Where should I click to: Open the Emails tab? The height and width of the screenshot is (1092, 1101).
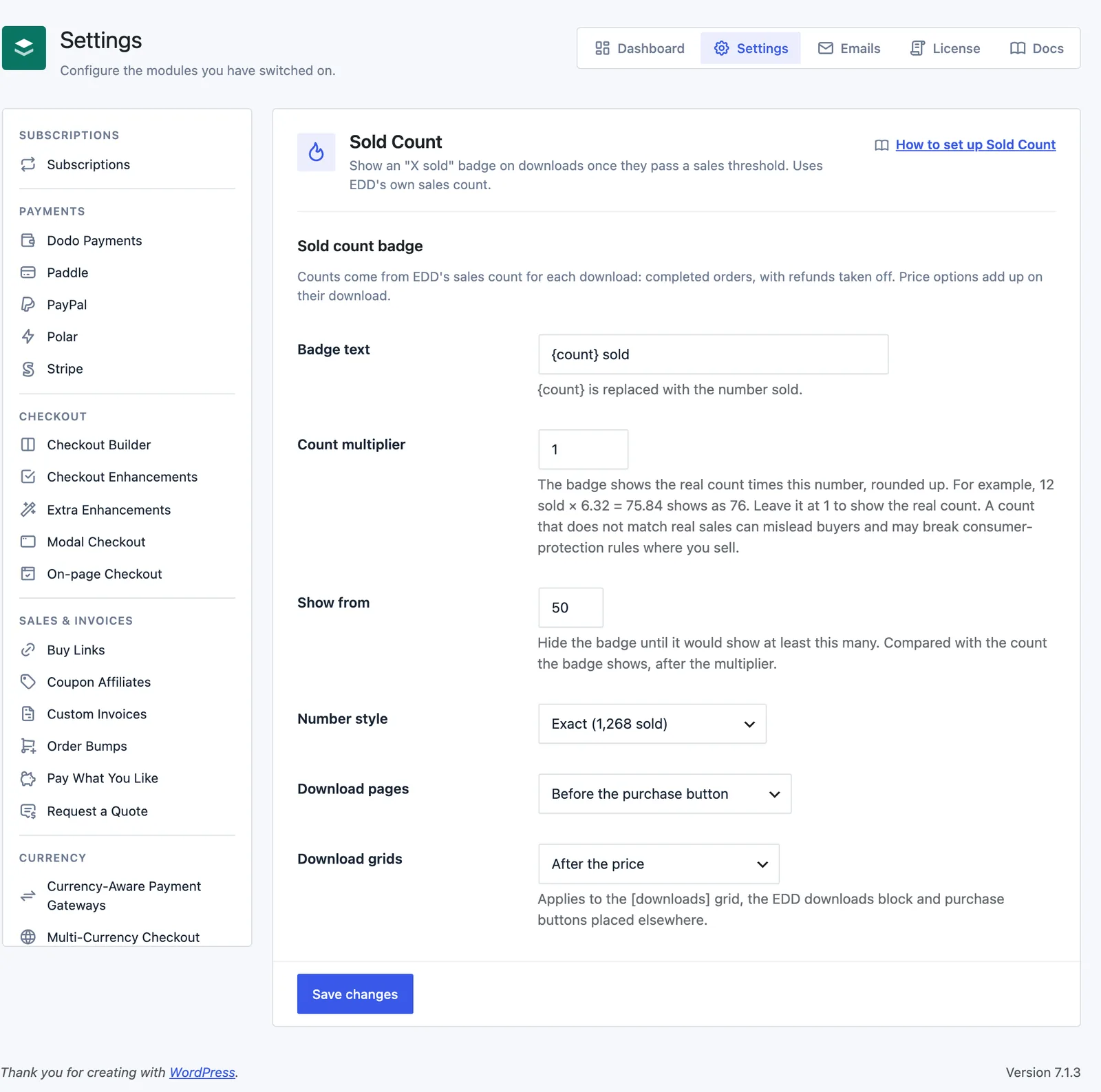pyautogui.click(x=849, y=48)
